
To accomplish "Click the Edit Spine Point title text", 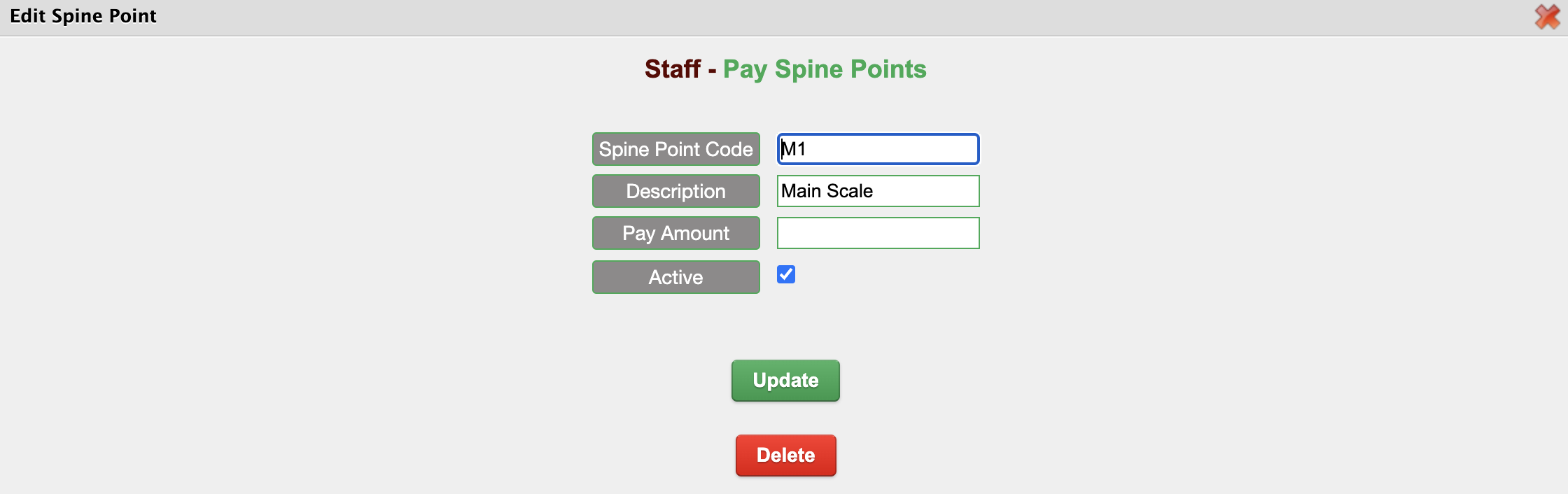I will (83, 16).
